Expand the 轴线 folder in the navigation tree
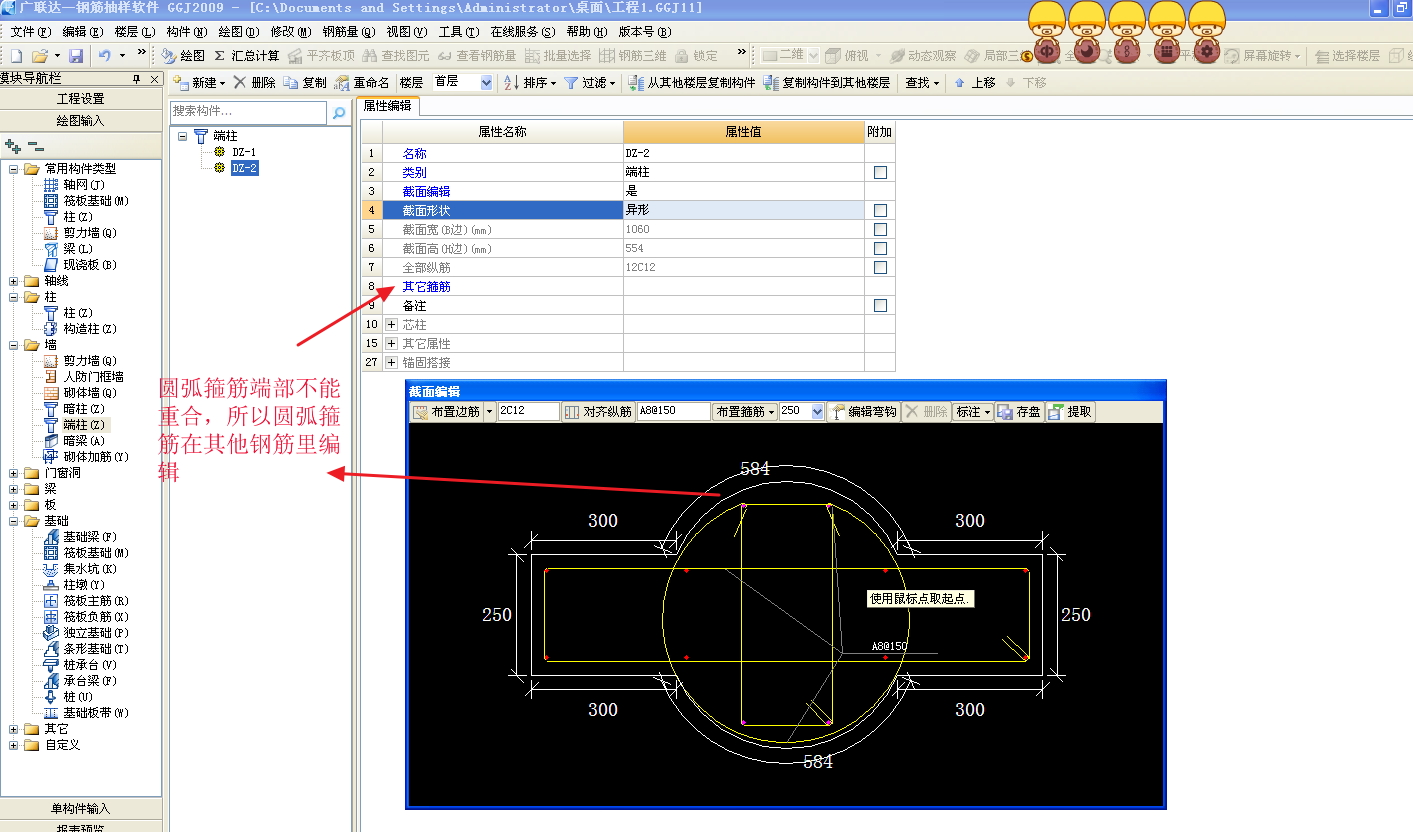 (14, 281)
